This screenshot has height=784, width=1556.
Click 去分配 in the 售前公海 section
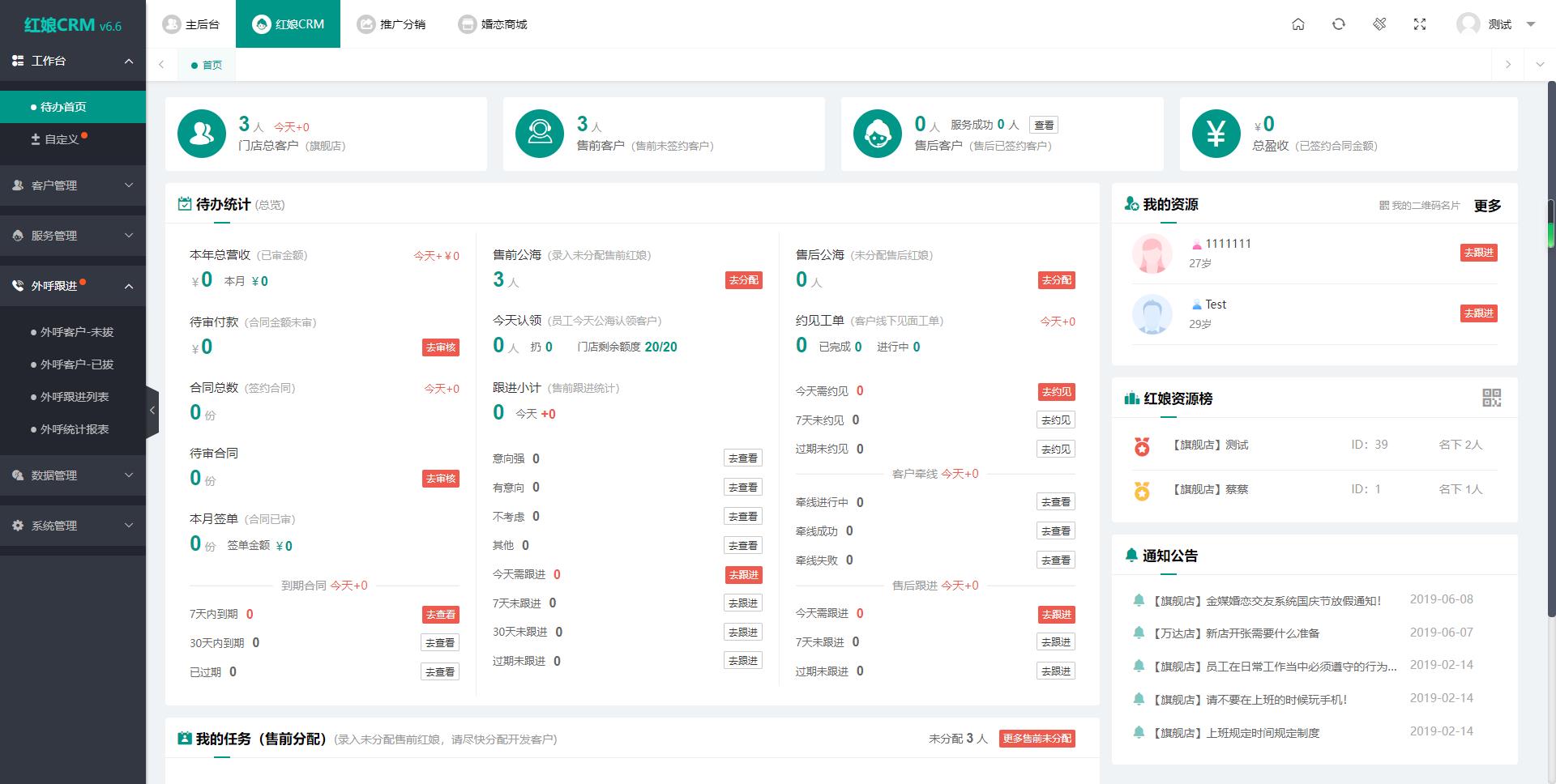coord(742,279)
